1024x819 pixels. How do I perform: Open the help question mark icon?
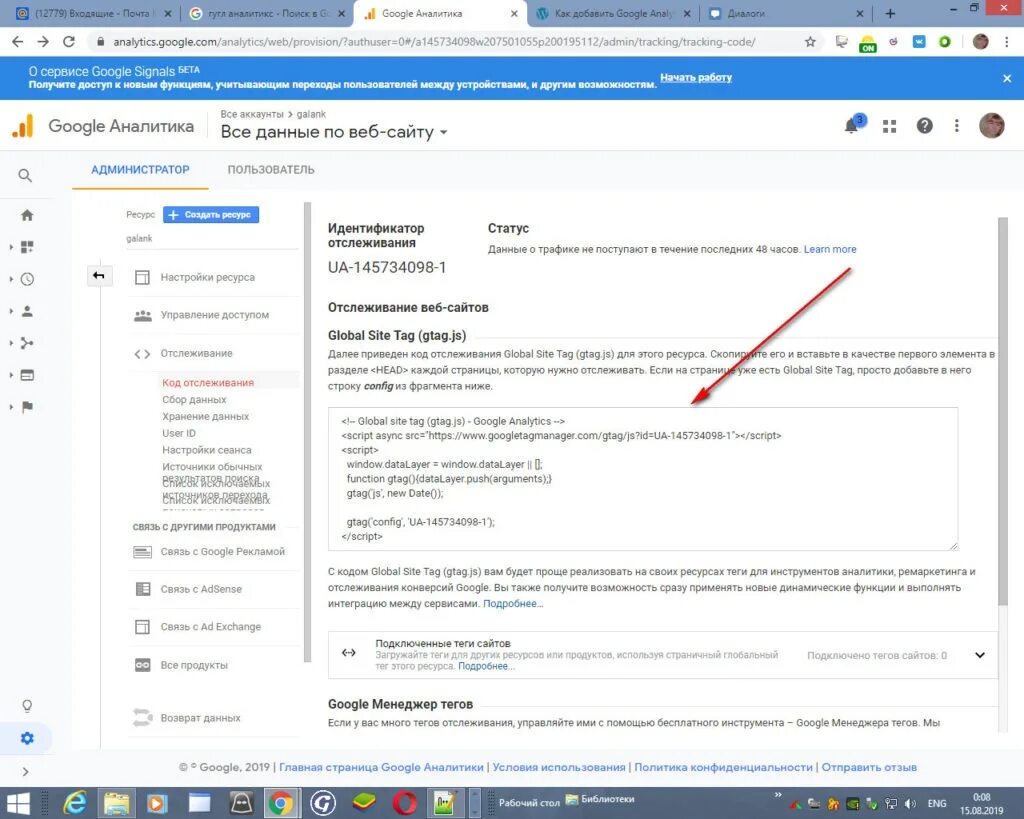coord(925,125)
